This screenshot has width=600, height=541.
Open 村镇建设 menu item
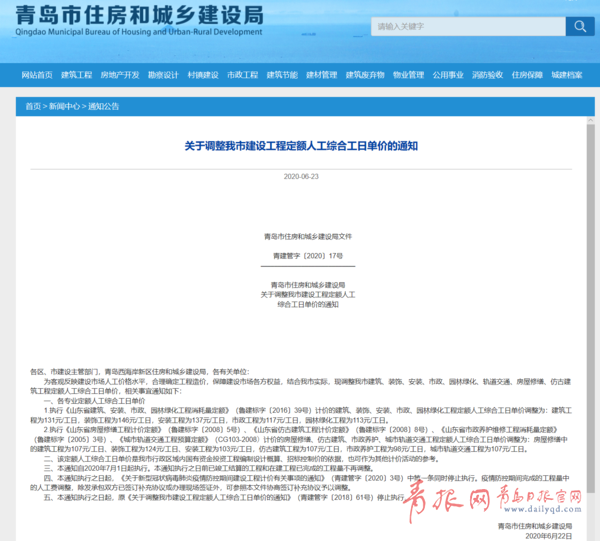coord(203,75)
